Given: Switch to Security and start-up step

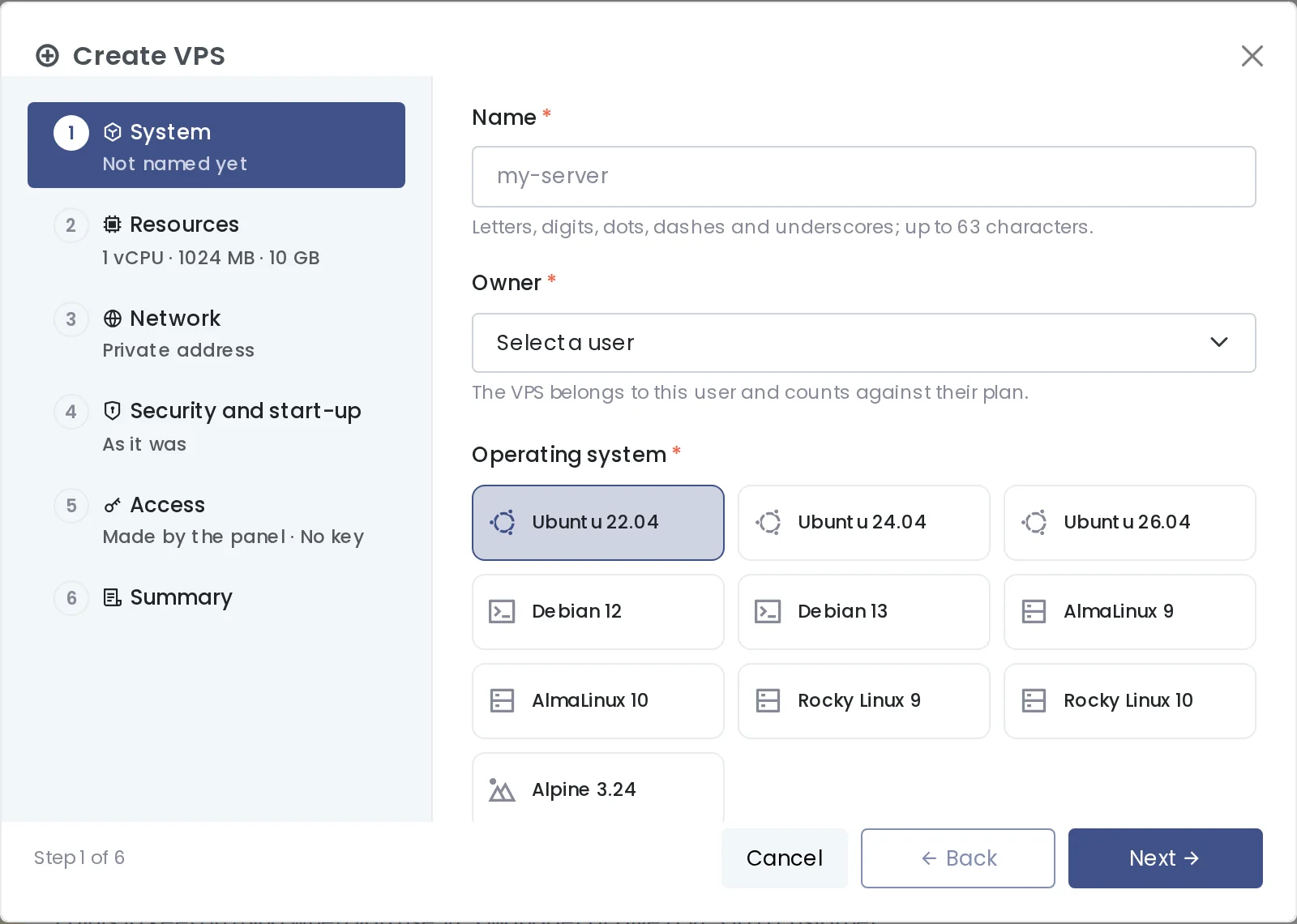Looking at the screenshot, I should [x=216, y=426].
